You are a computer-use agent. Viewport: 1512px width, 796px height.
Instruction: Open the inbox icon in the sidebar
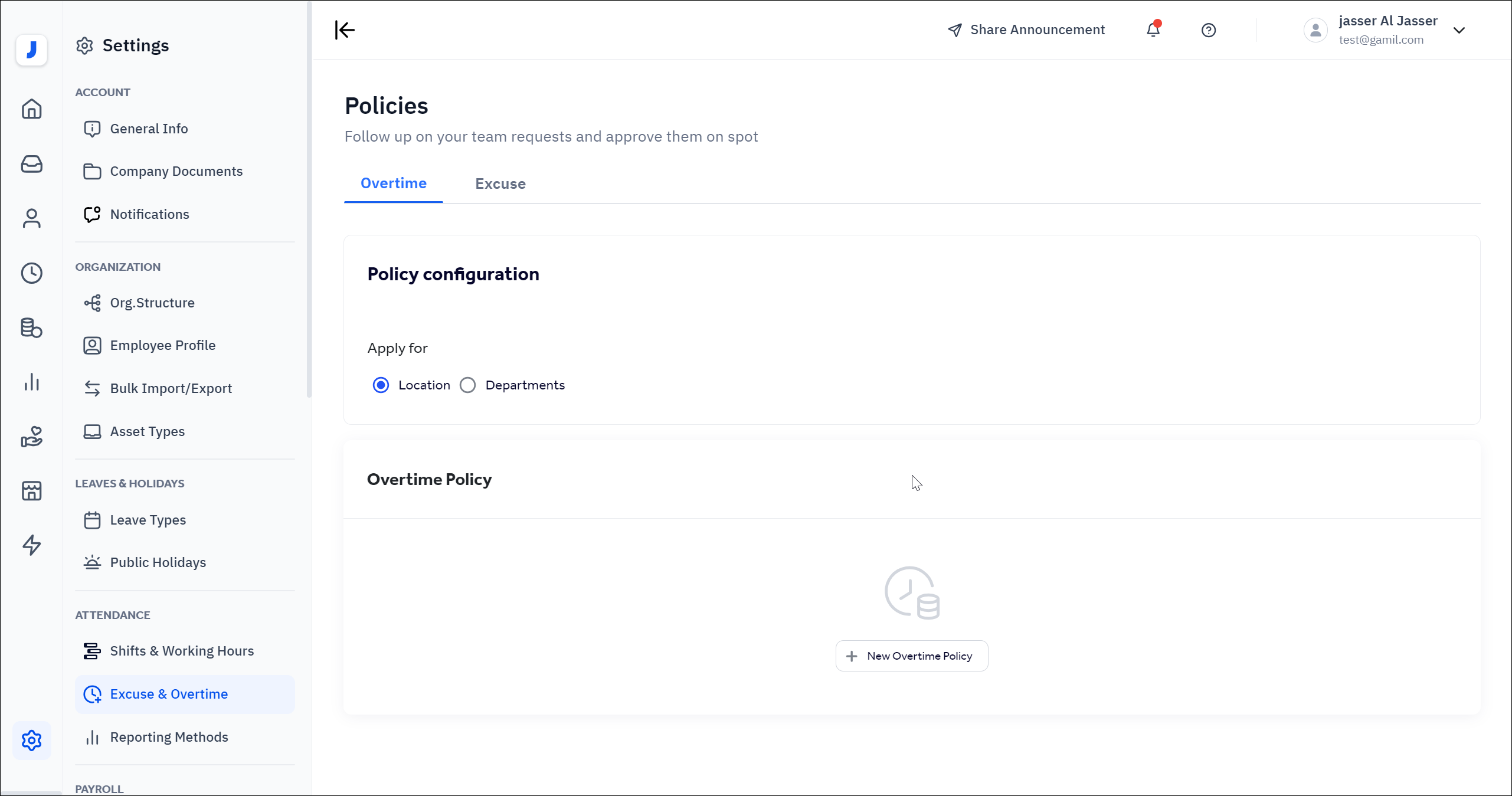click(31, 164)
